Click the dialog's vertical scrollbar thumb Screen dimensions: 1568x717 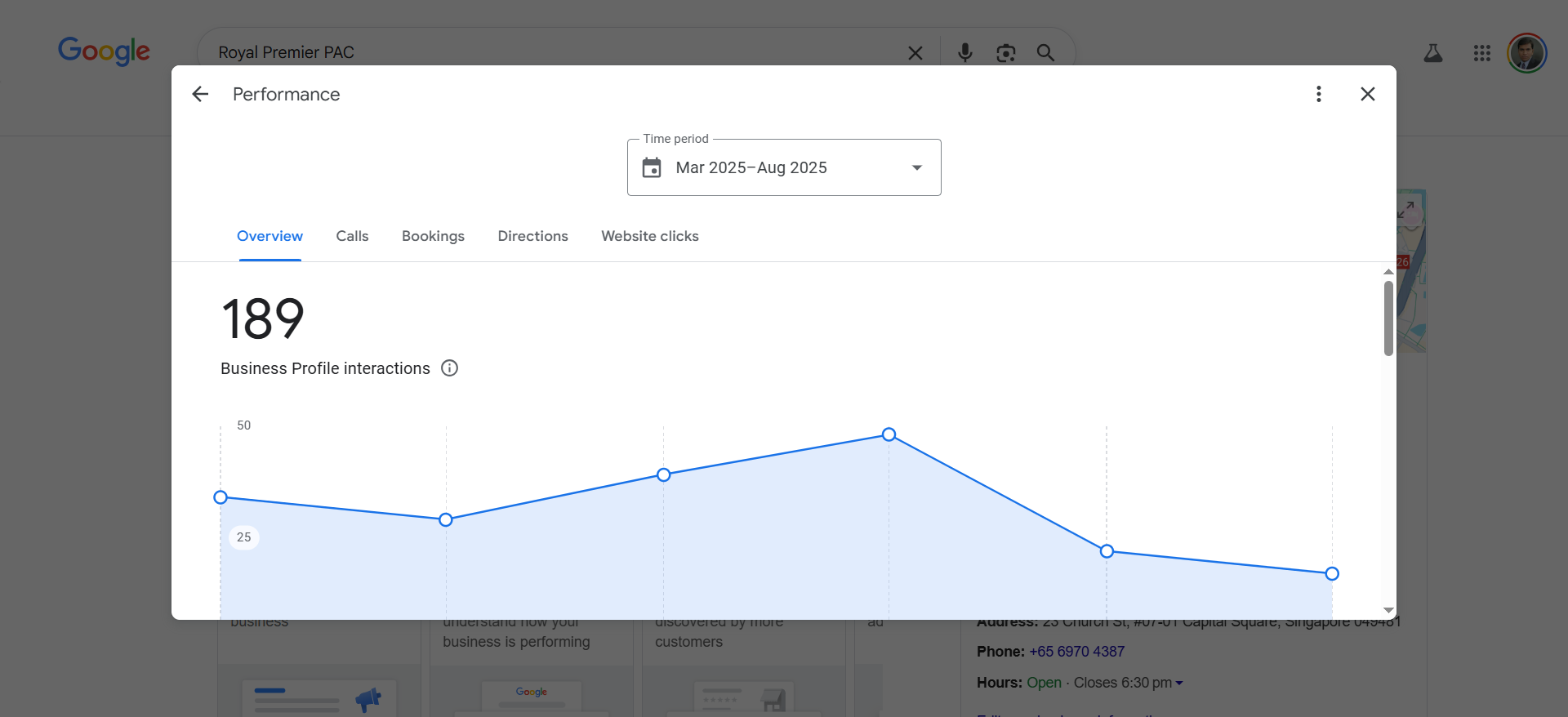coord(1388,318)
